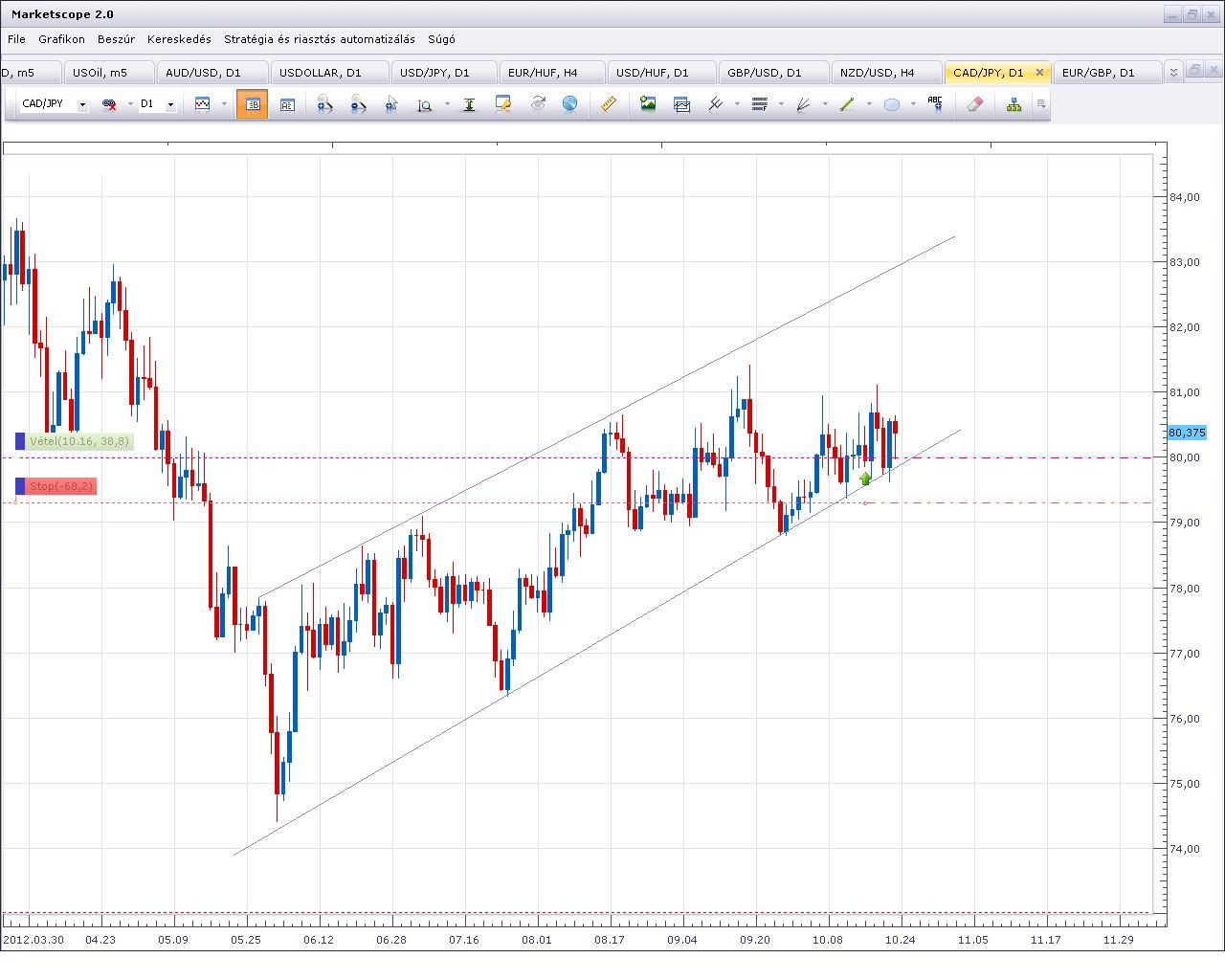This screenshot has width=1225, height=980.
Task: Click the Stop(-68,2) order label
Action: pyautogui.click(x=61, y=486)
